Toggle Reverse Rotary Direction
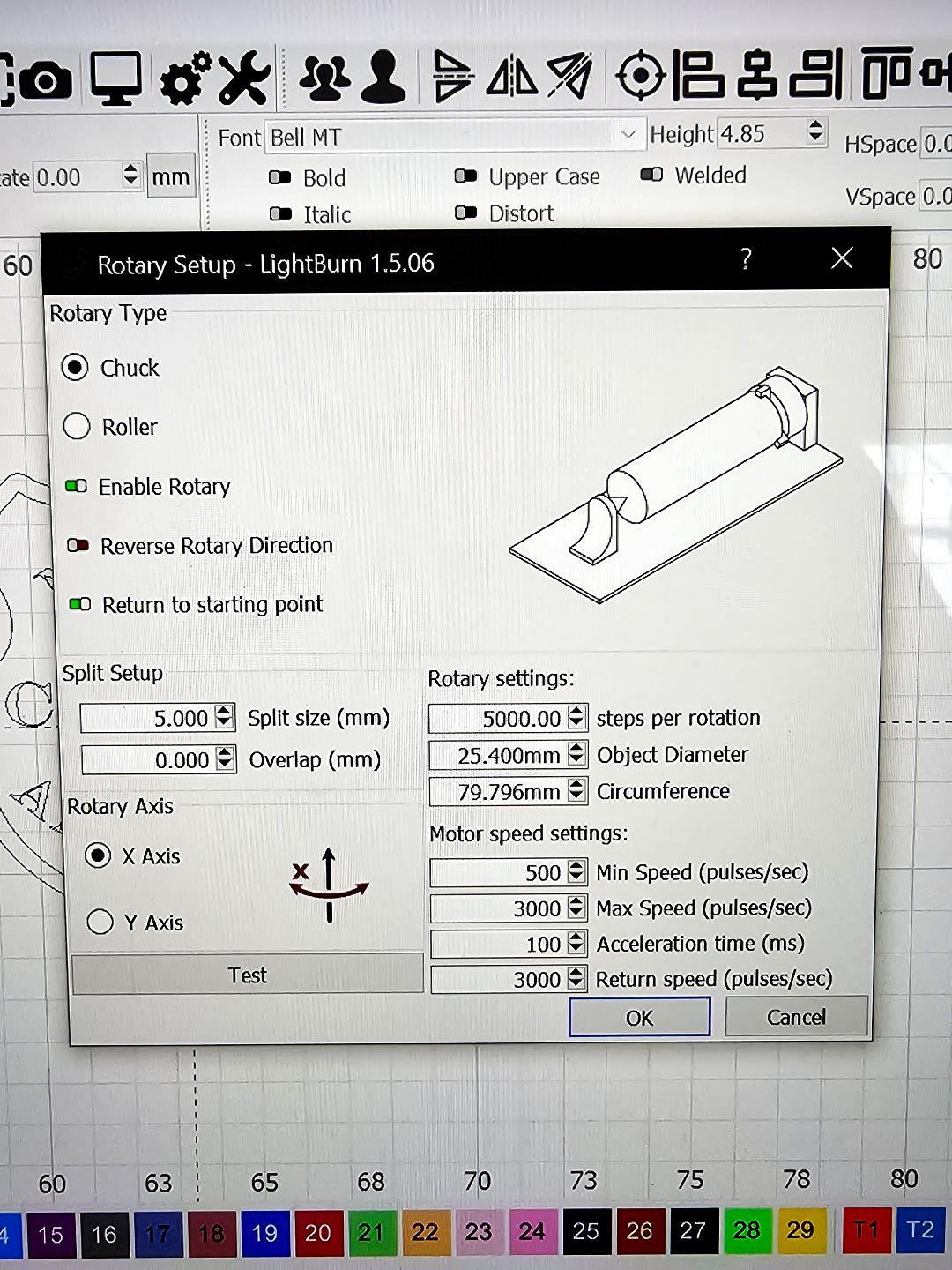Screen dimensions: 952x1270 (x=78, y=546)
